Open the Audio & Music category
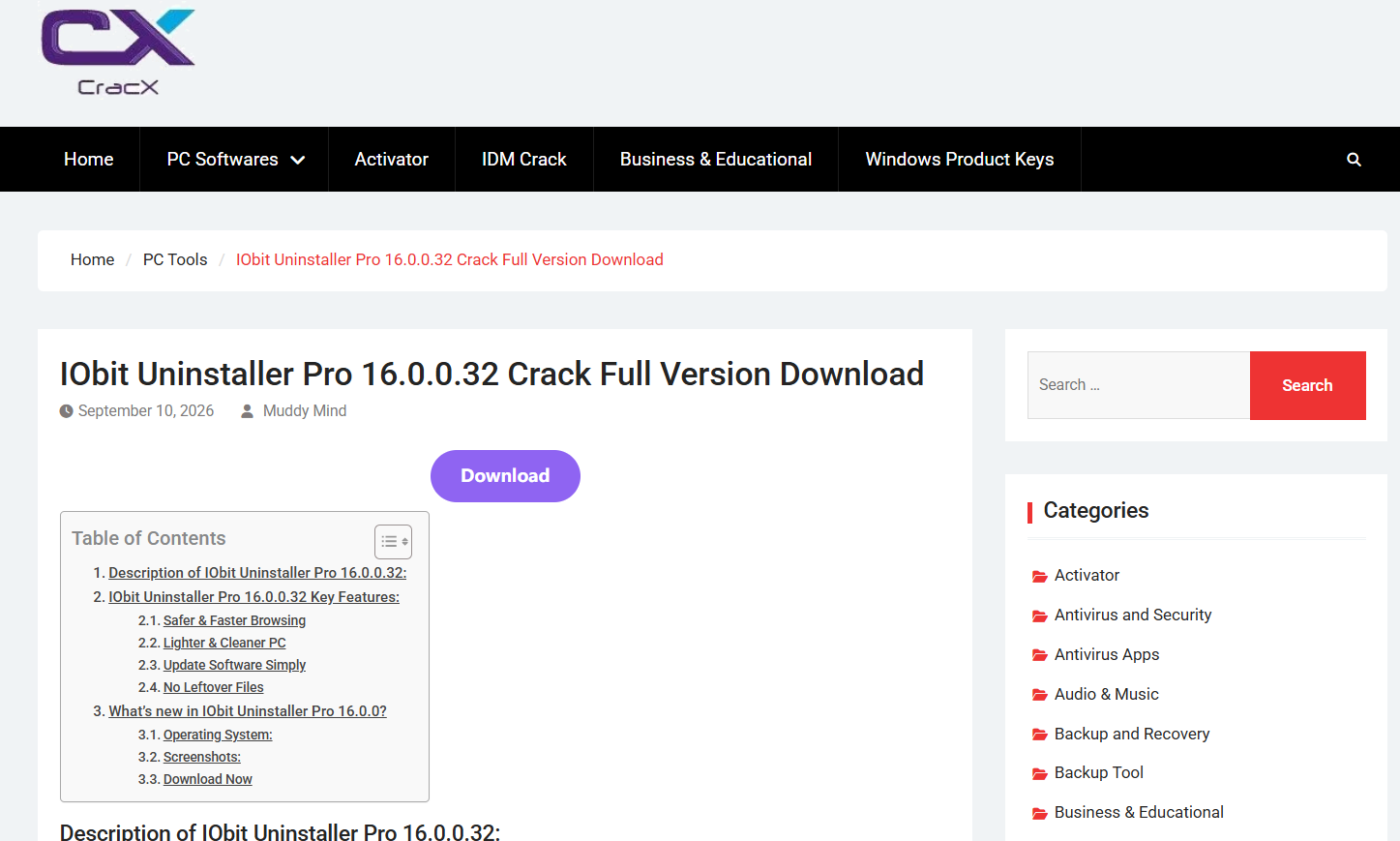The width and height of the screenshot is (1400, 841). pyautogui.click(x=1107, y=694)
